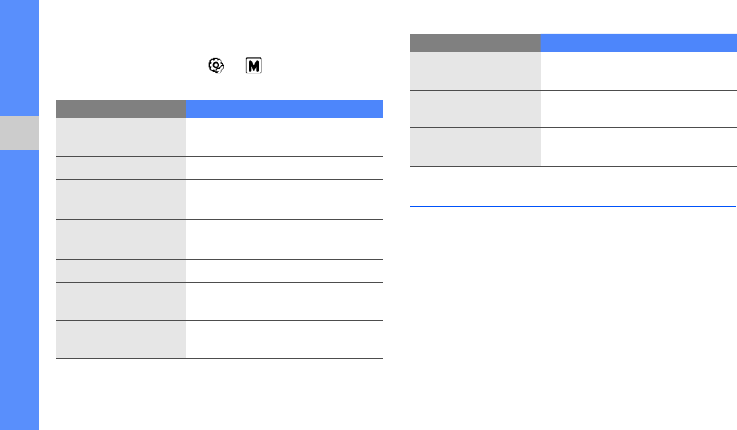737x430 pixels.
Task: Select the last gray cell in the left table
Action: point(121,339)
